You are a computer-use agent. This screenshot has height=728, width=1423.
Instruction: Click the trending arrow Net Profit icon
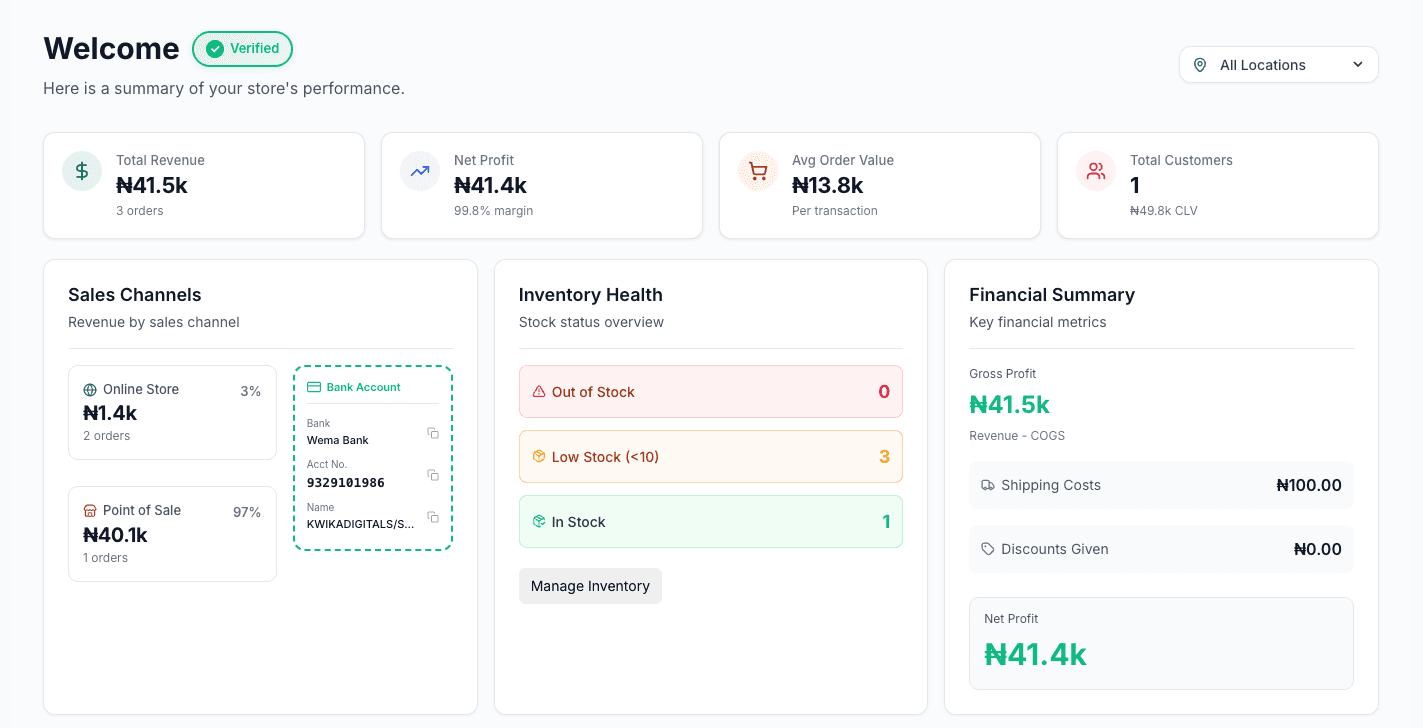[x=420, y=171]
